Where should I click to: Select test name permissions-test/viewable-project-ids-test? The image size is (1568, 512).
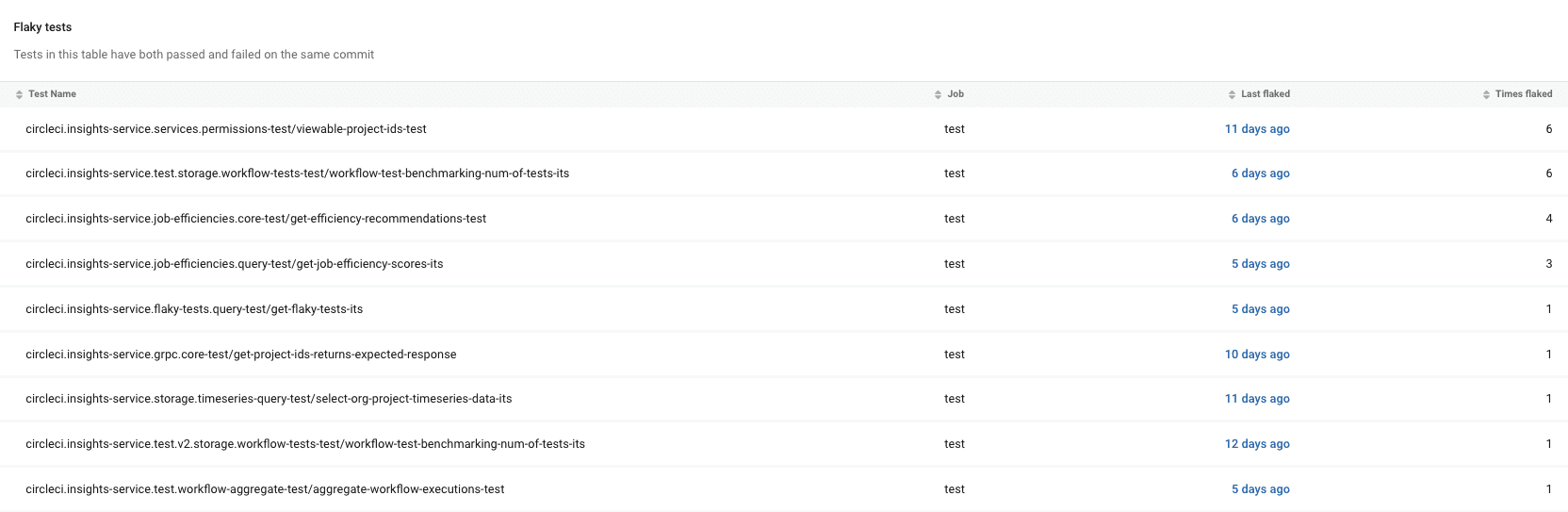tap(226, 129)
